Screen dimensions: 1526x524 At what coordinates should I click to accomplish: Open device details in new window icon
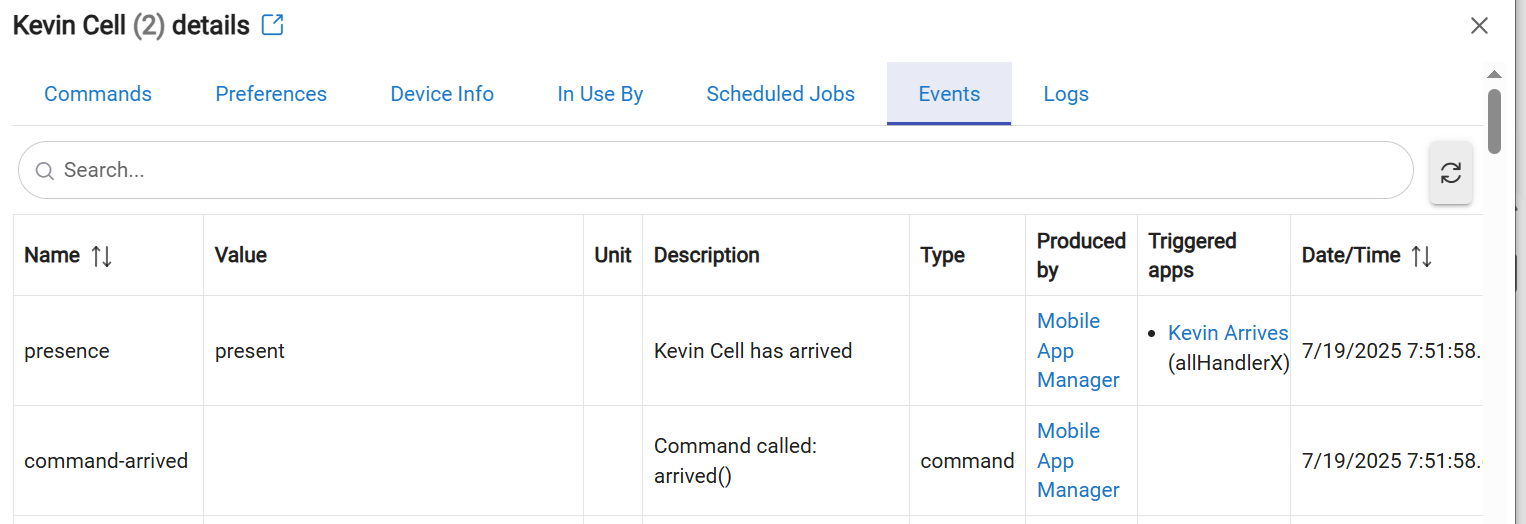point(272,25)
